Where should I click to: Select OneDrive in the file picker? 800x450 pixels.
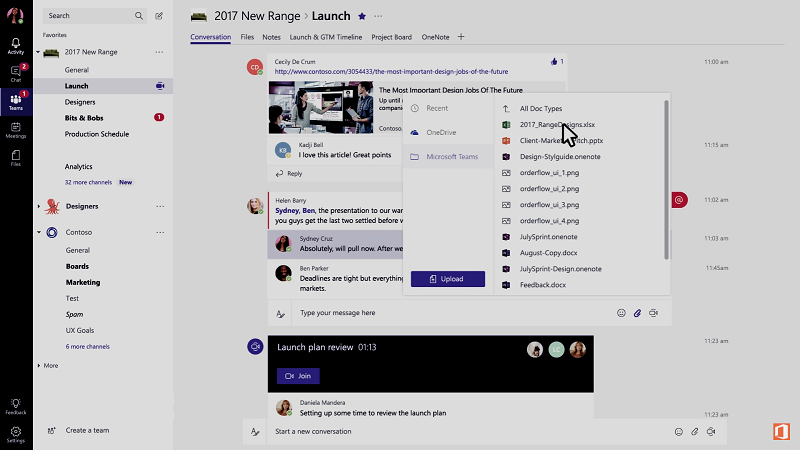(x=440, y=132)
